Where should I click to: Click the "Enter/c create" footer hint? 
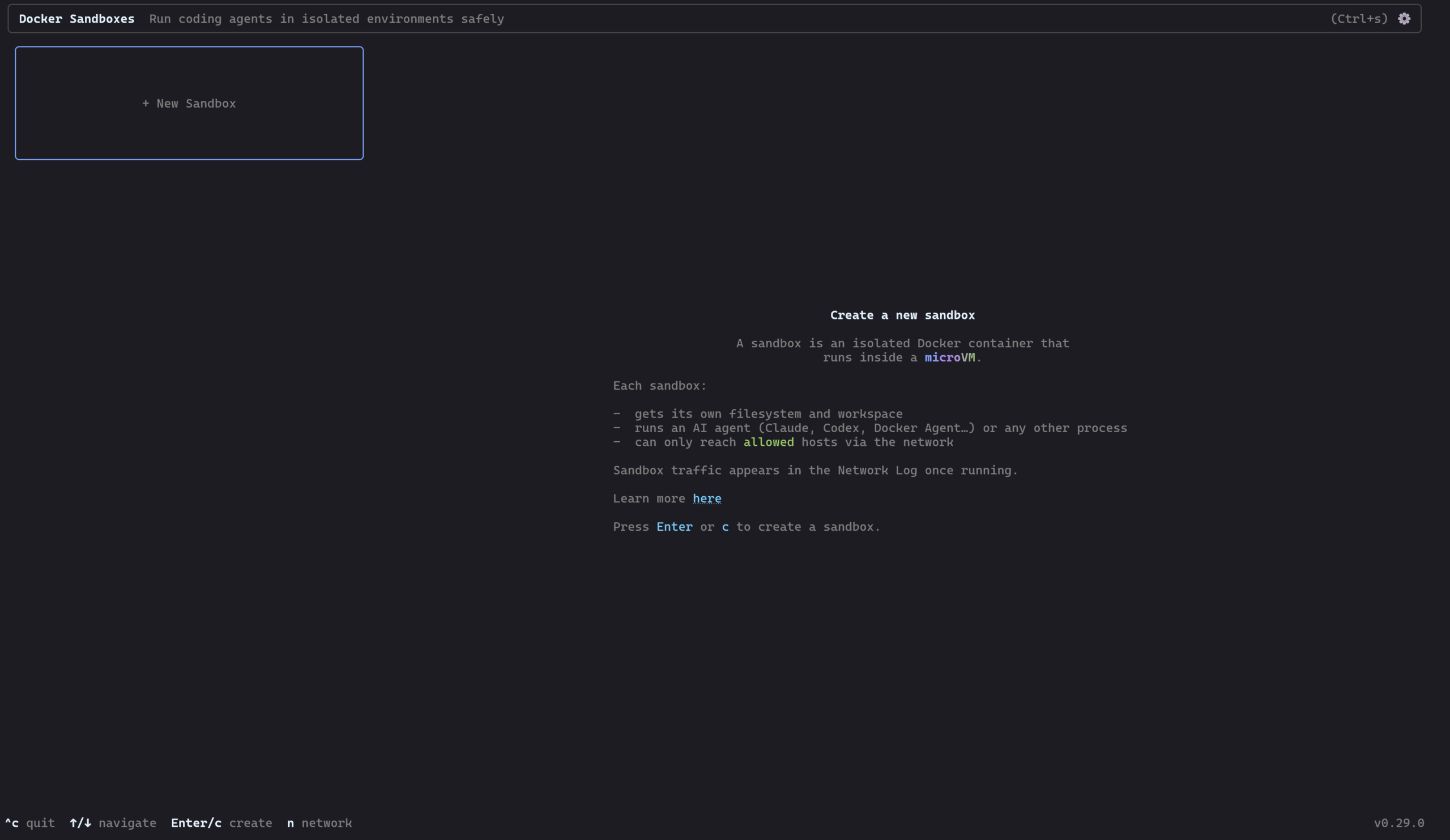click(221, 823)
